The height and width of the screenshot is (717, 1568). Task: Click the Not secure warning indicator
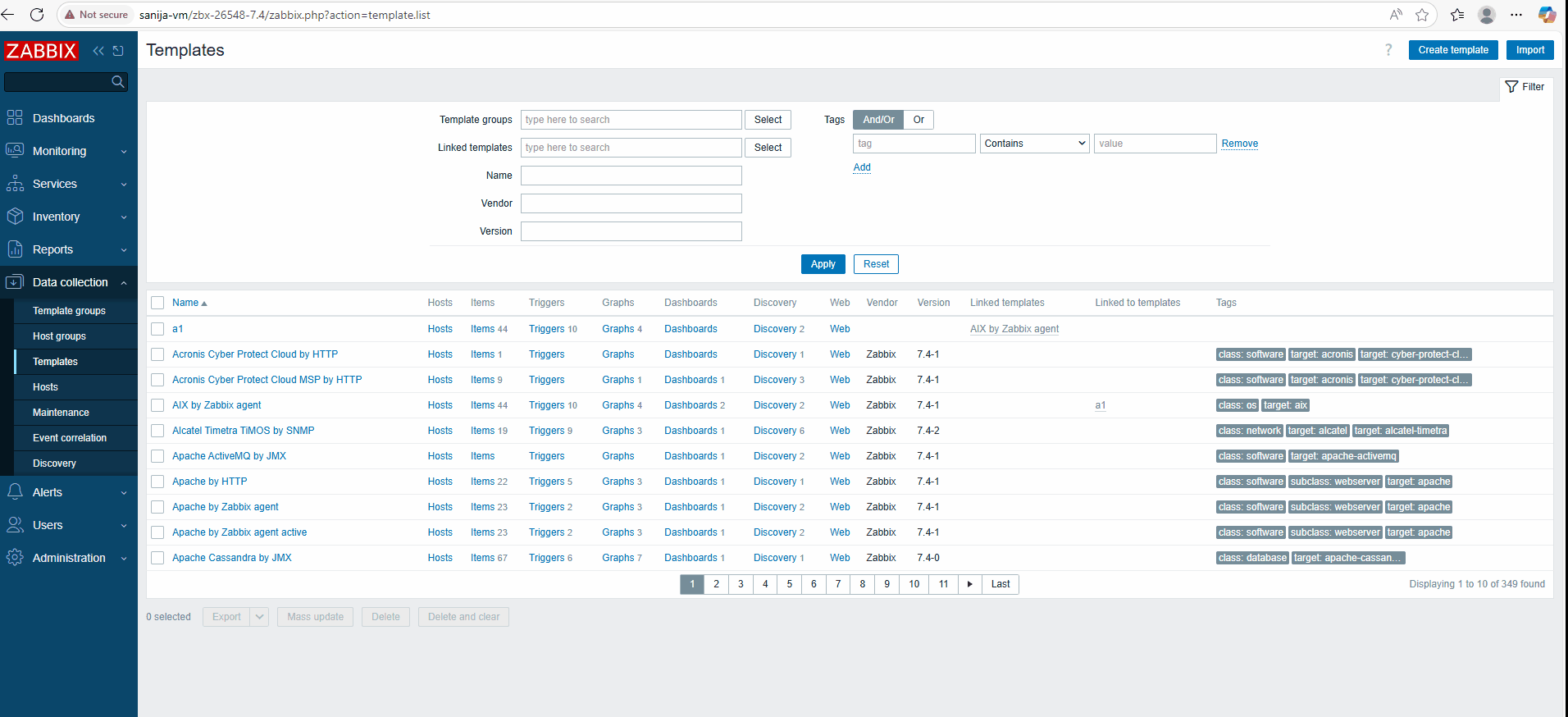(97, 15)
